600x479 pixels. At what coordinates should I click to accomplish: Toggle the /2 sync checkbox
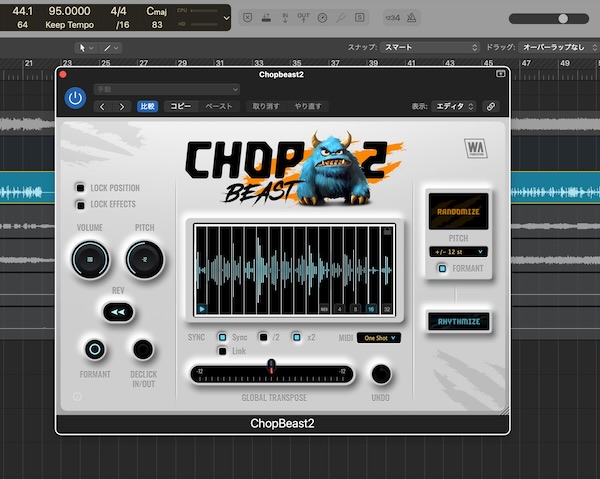click(263, 337)
